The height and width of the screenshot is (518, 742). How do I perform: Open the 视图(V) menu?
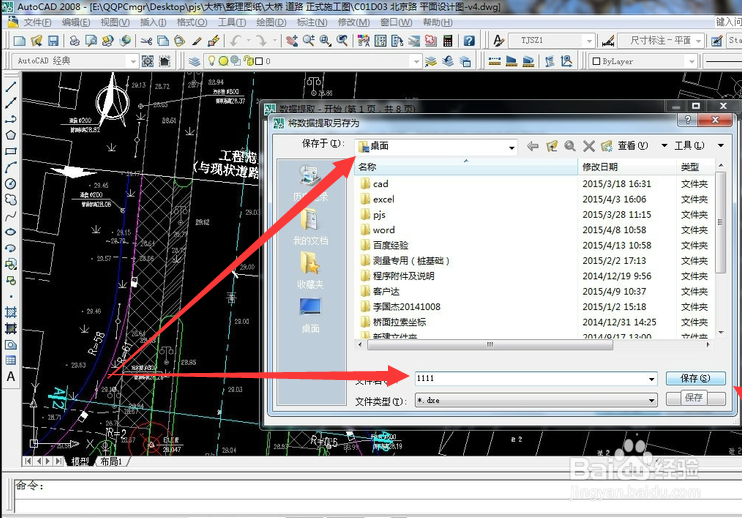point(115,22)
